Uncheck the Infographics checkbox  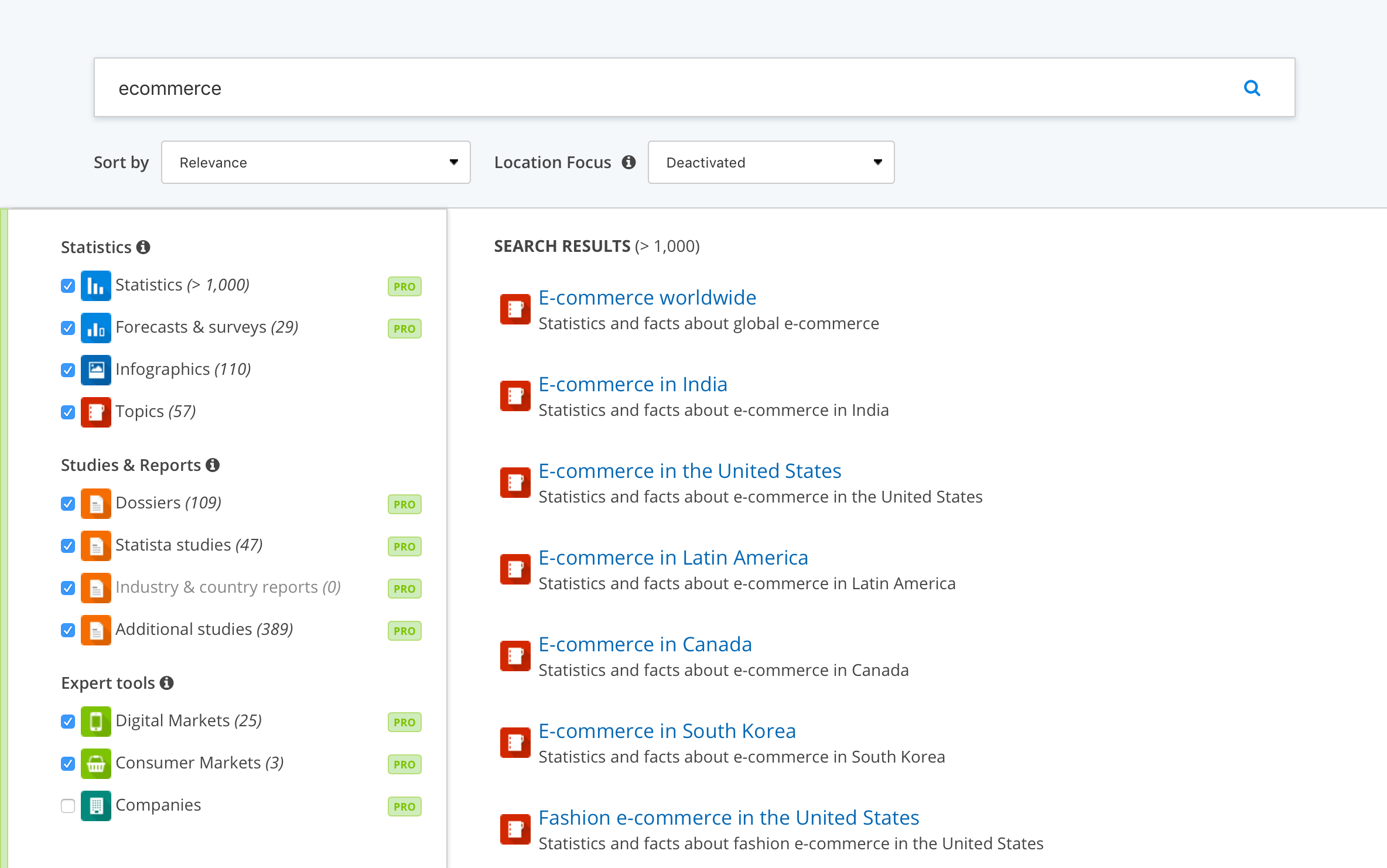(68, 370)
